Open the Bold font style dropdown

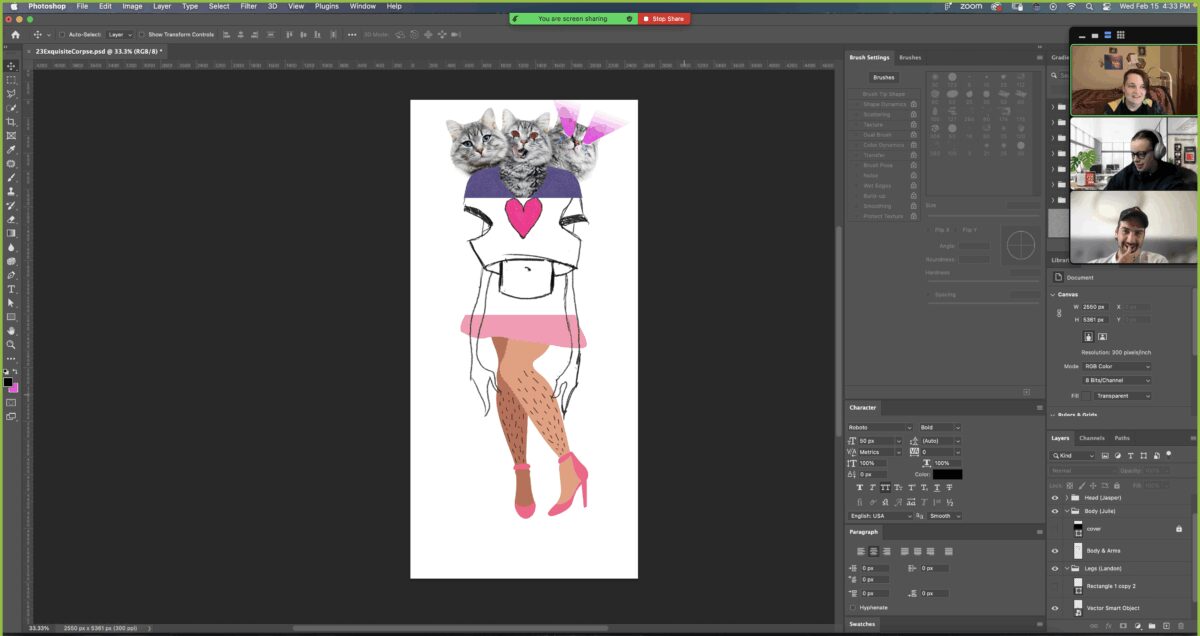(x=939, y=427)
